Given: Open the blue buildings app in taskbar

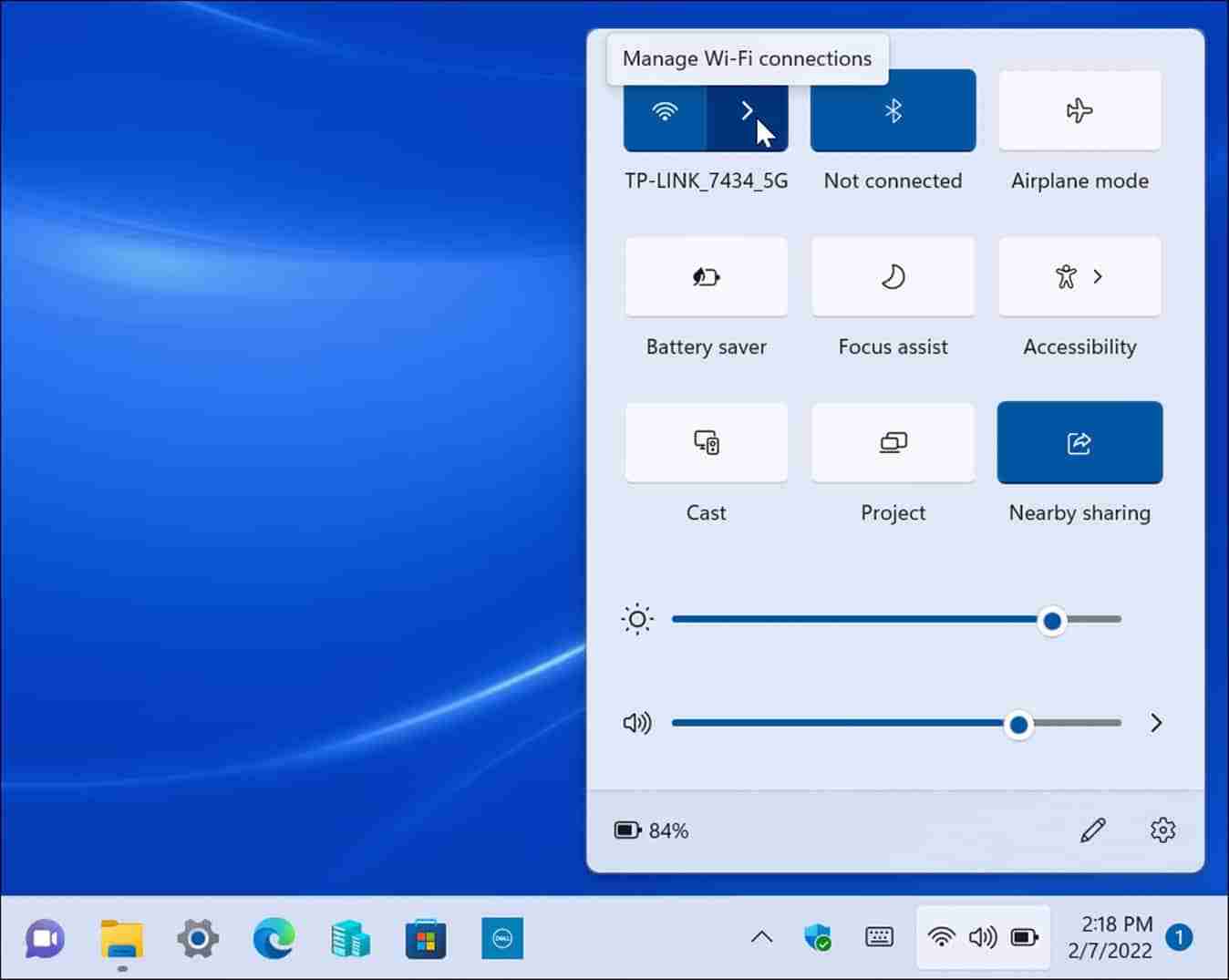Looking at the screenshot, I should (350, 938).
